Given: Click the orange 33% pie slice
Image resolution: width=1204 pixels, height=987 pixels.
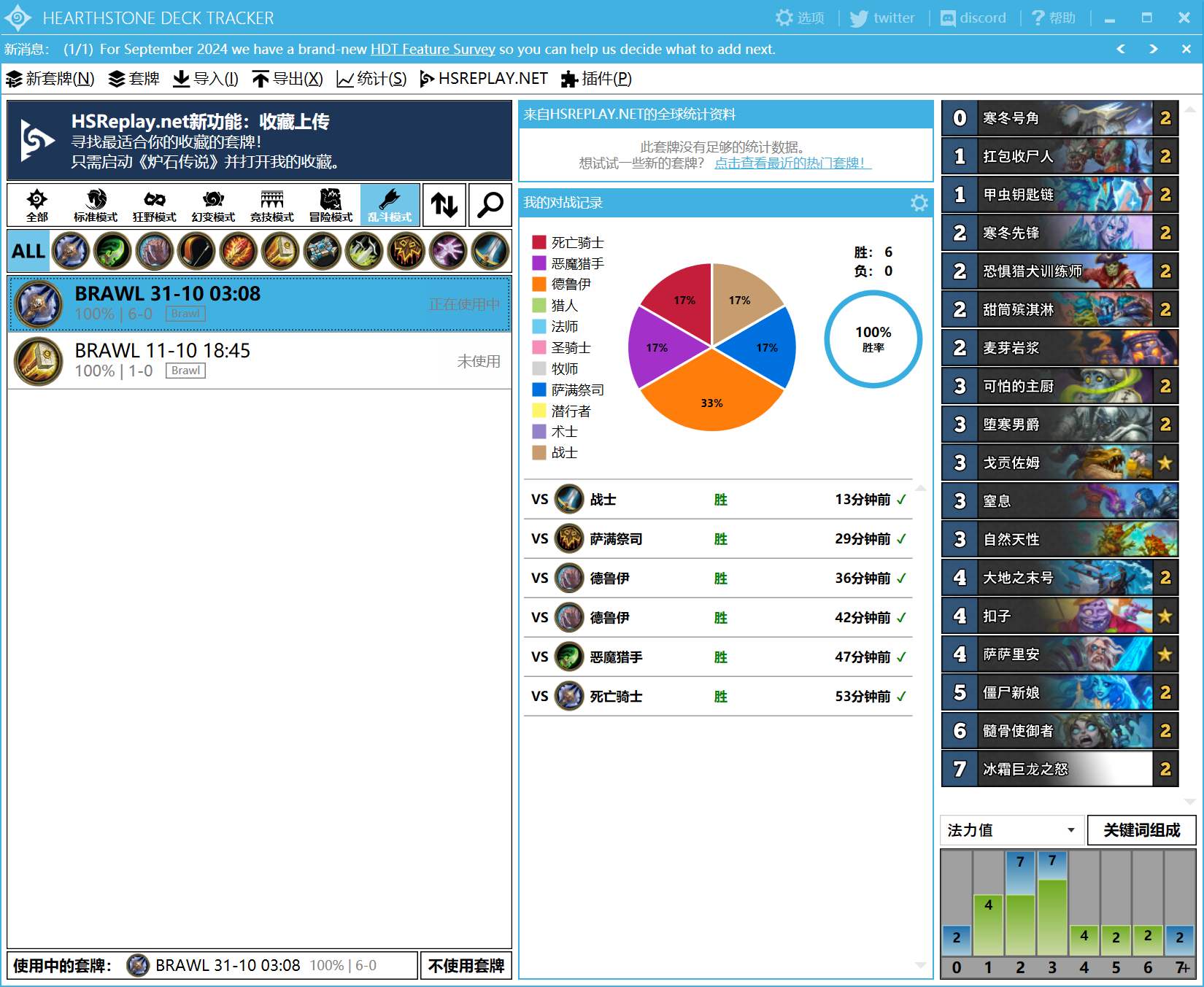Looking at the screenshot, I should (711, 398).
